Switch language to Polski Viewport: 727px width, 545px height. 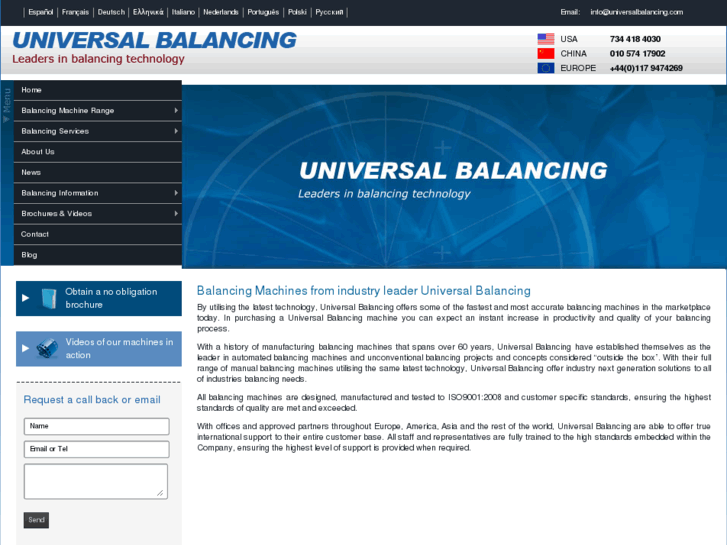(297, 12)
